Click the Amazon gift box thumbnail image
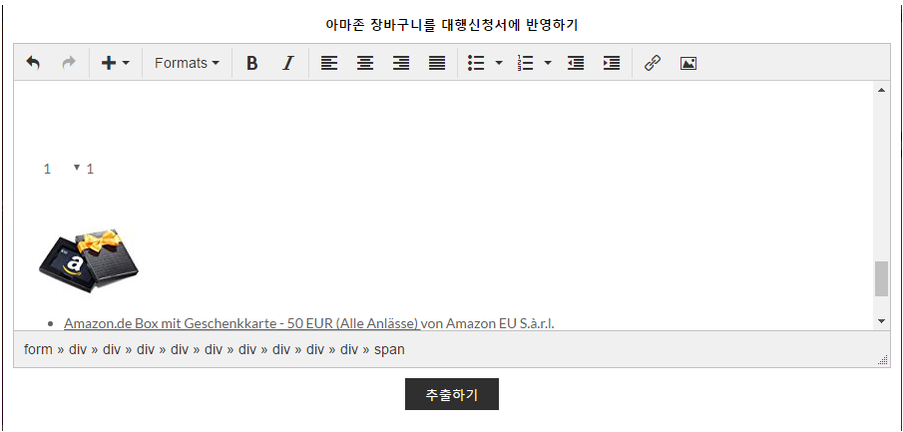The height and width of the screenshot is (432, 903). [89, 261]
